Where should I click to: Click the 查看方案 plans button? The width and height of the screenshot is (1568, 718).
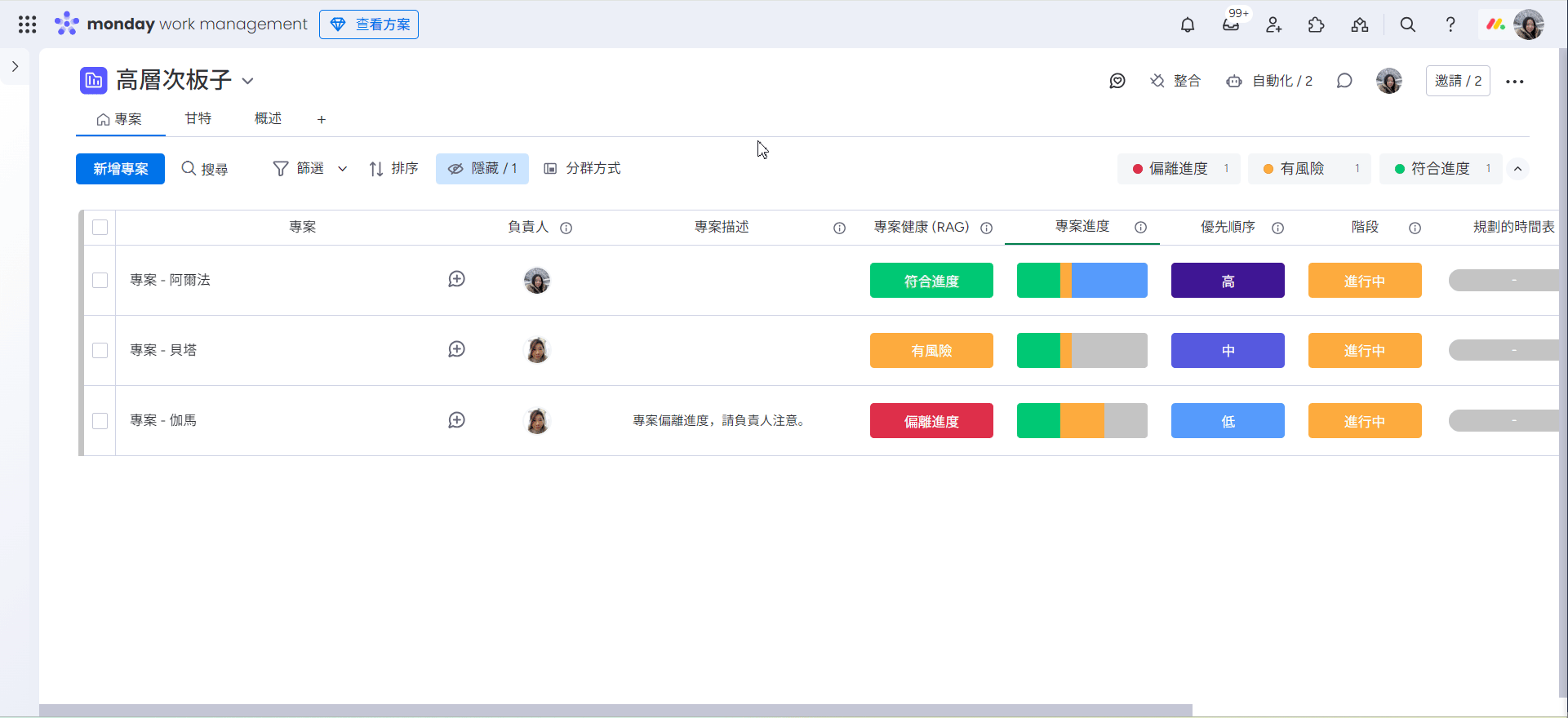coord(369,24)
